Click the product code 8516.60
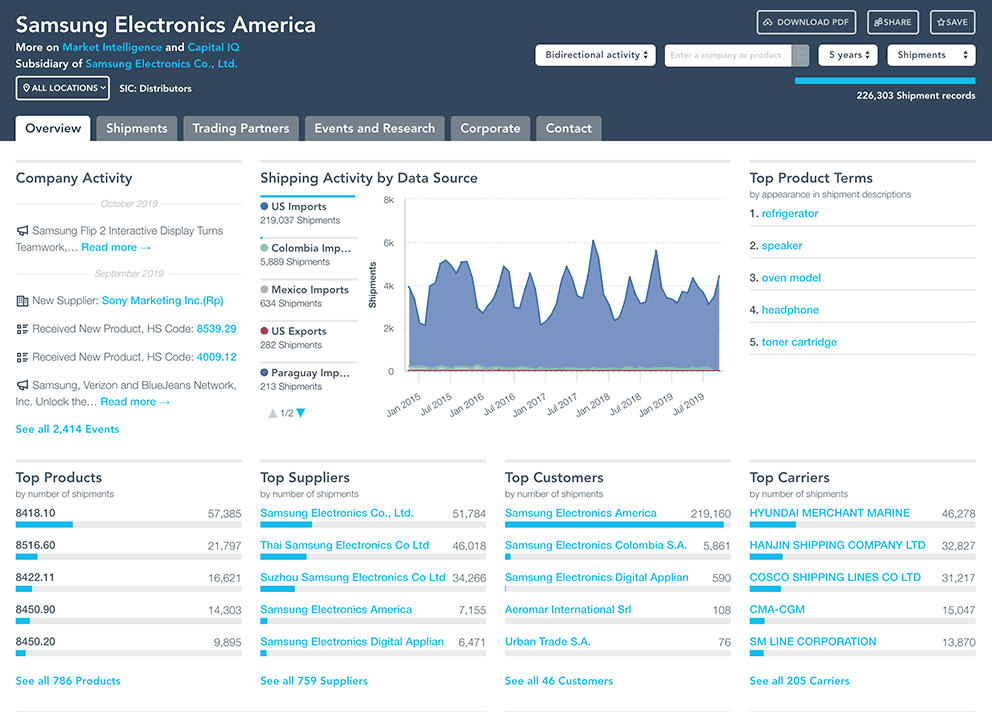Screen dimensions: 992x712 click(x=35, y=546)
